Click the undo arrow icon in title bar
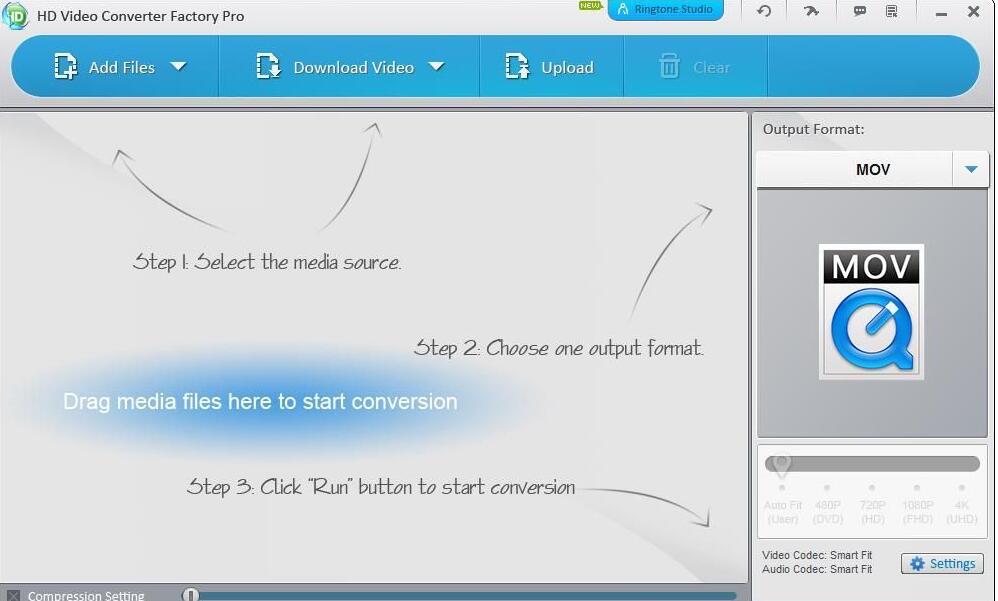The image size is (998, 601). (764, 12)
